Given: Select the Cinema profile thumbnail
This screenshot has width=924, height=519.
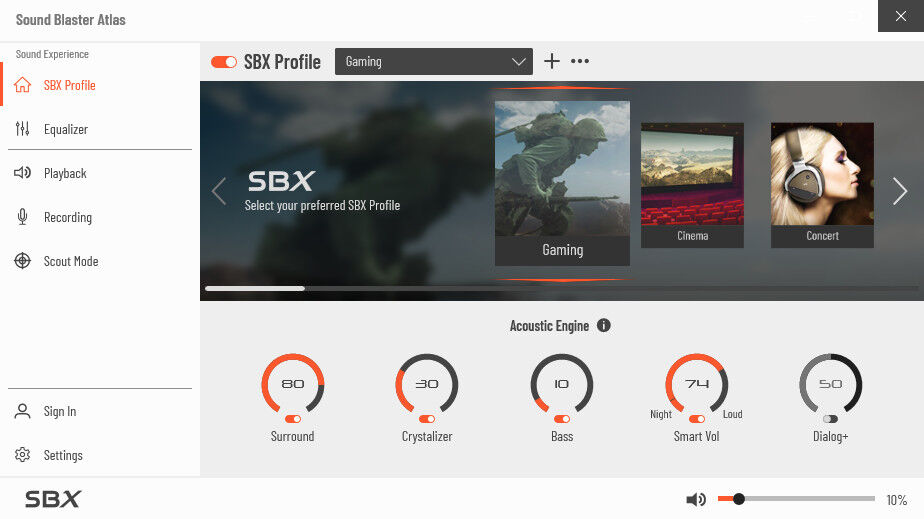Looking at the screenshot, I should click(692, 185).
